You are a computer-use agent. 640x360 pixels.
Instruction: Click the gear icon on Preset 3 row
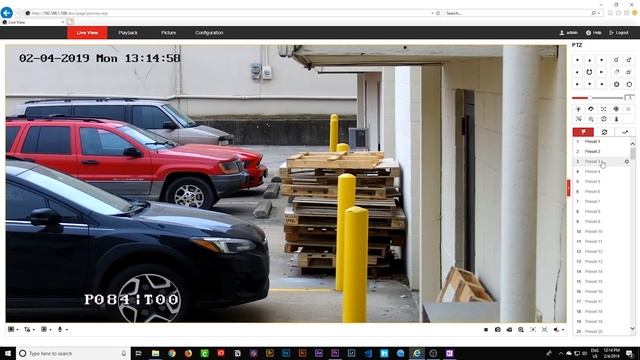pyautogui.click(x=627, y=162)
